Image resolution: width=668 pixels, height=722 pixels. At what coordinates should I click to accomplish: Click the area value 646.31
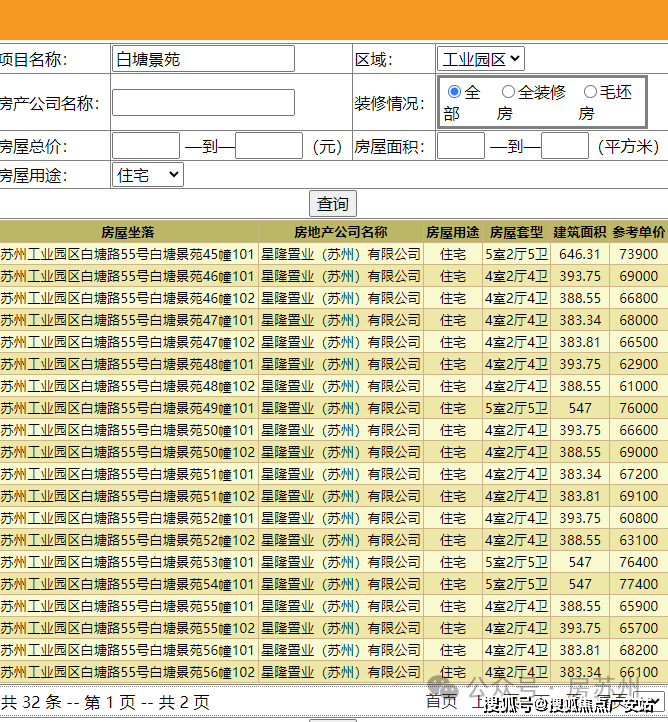(x=580, y=254)
